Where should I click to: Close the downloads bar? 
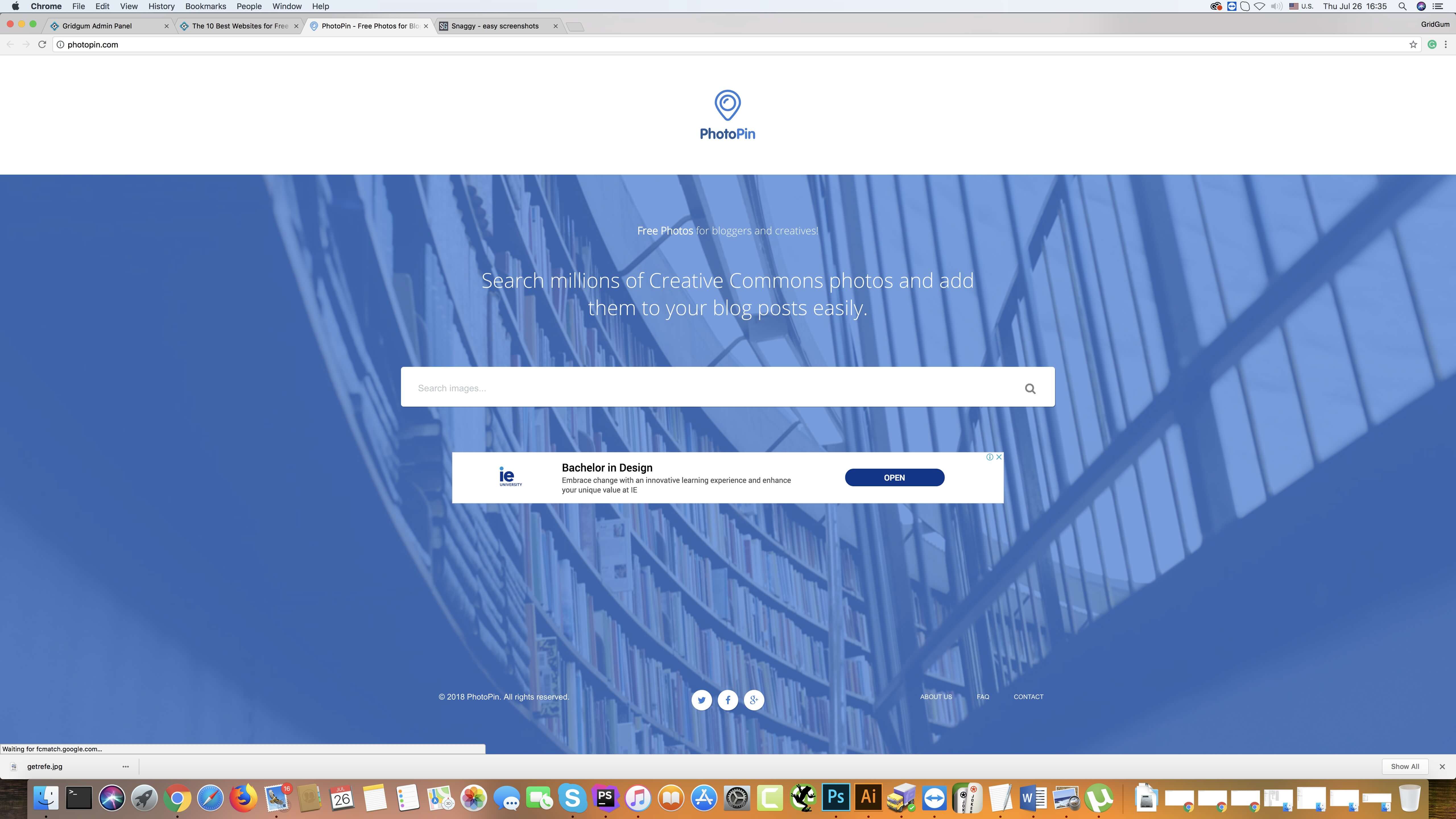1442,766
